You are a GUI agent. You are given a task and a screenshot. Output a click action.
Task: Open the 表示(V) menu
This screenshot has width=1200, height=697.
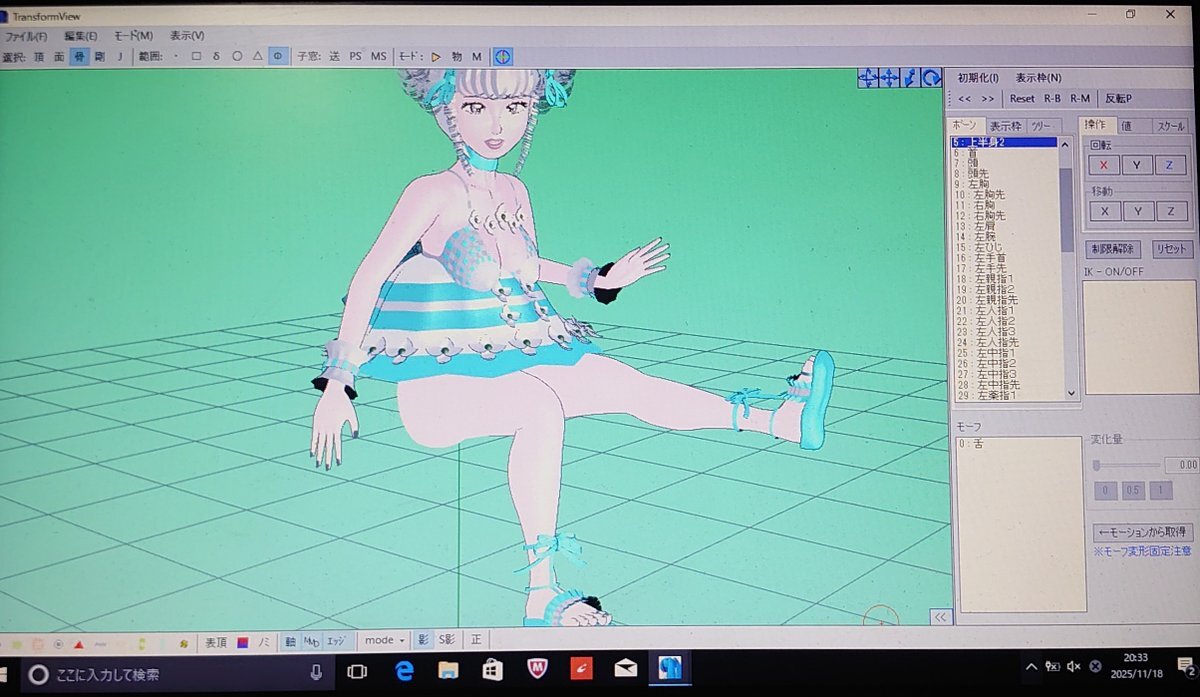tap(187, 35)
